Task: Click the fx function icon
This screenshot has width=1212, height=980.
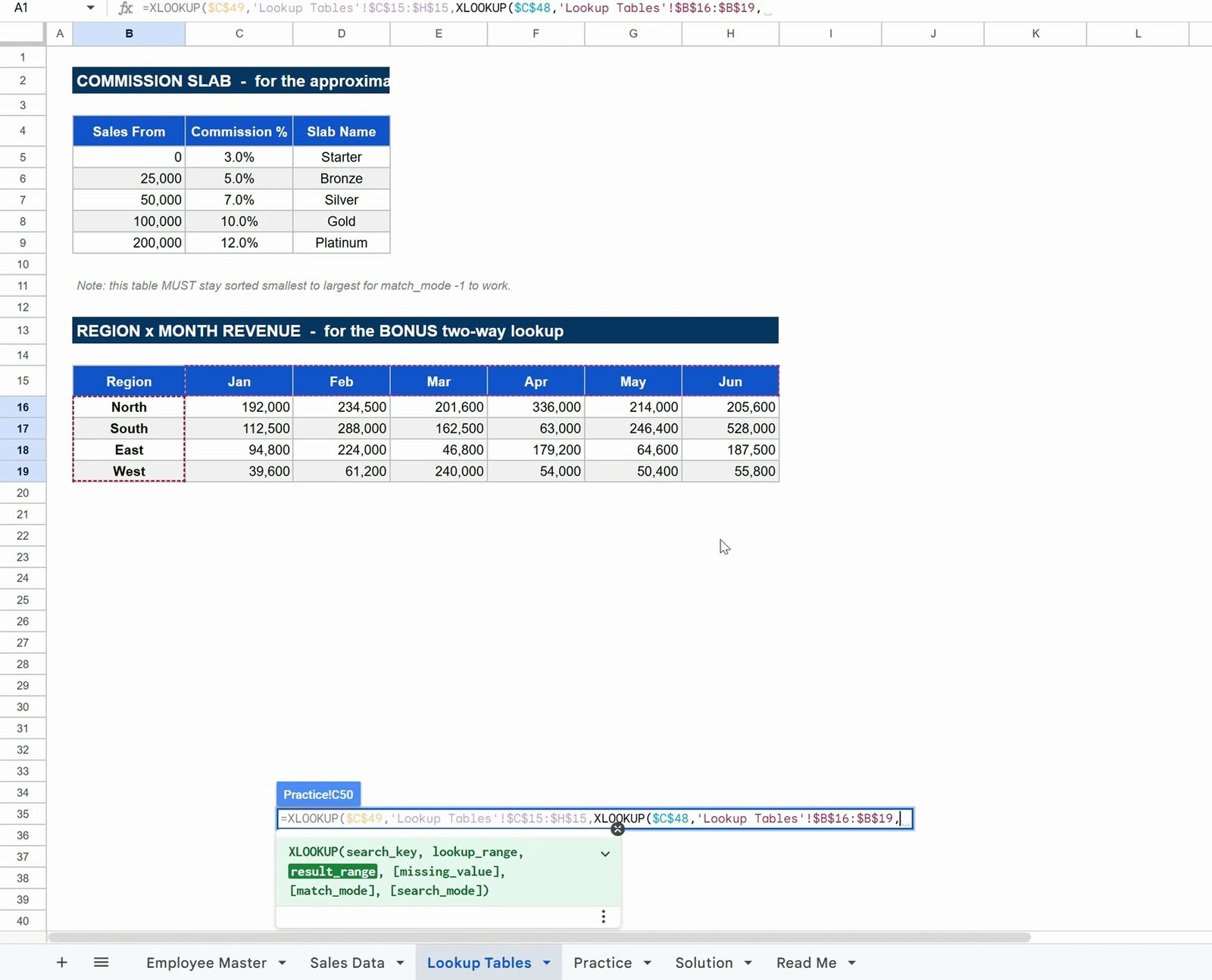Action: 126,8
